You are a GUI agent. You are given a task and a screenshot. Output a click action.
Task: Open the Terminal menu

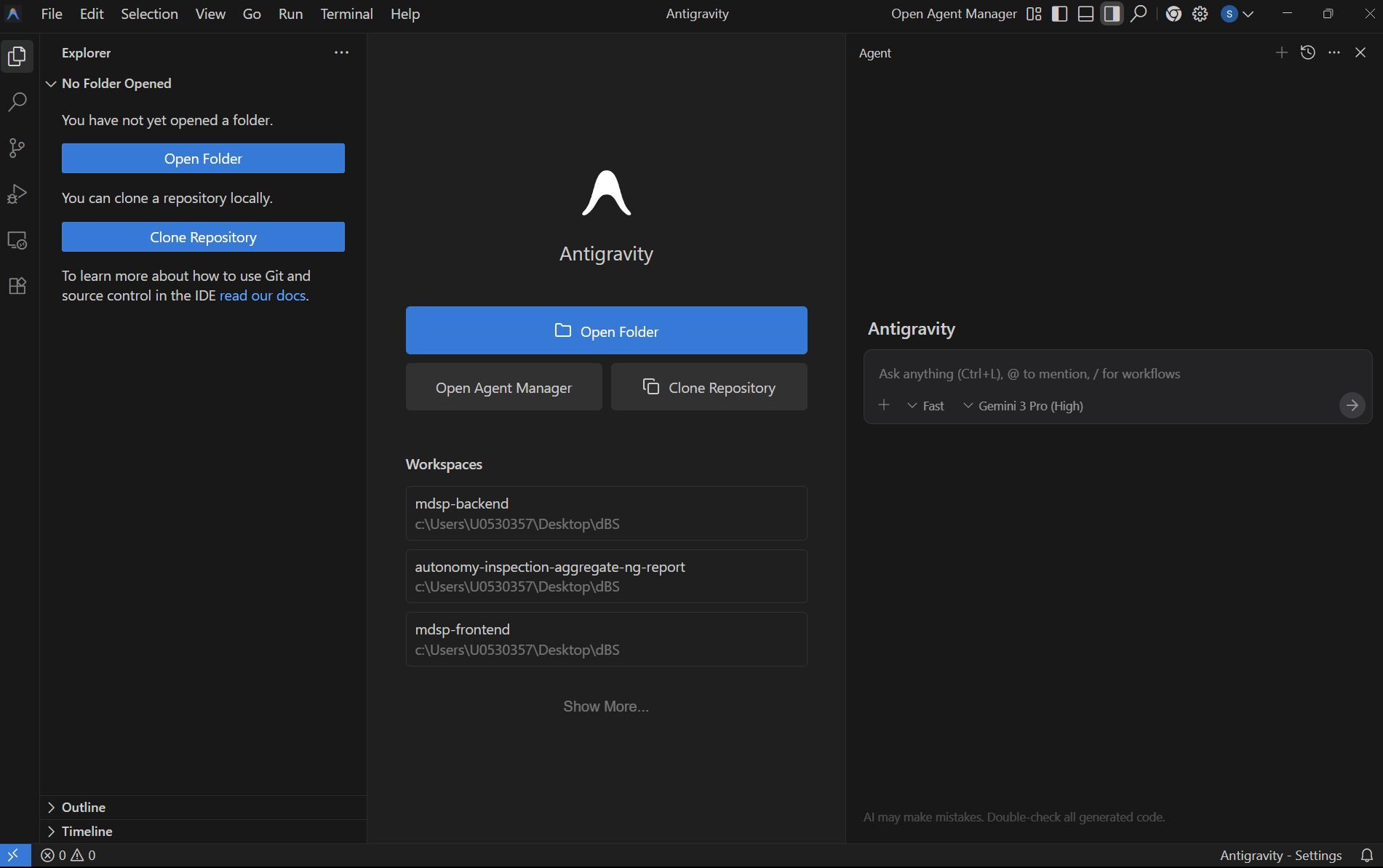pos(346,14)
